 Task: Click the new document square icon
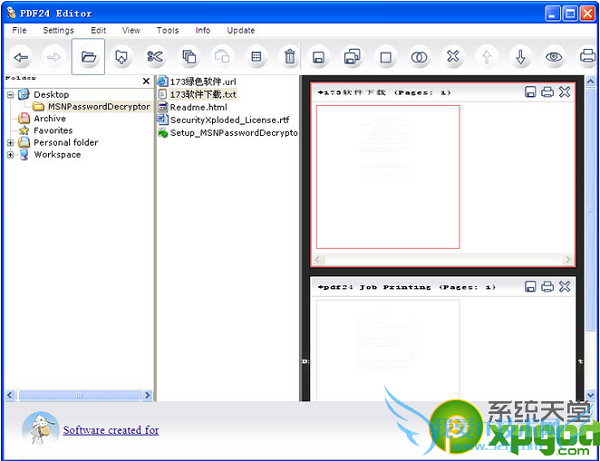[x=386, y=57]
